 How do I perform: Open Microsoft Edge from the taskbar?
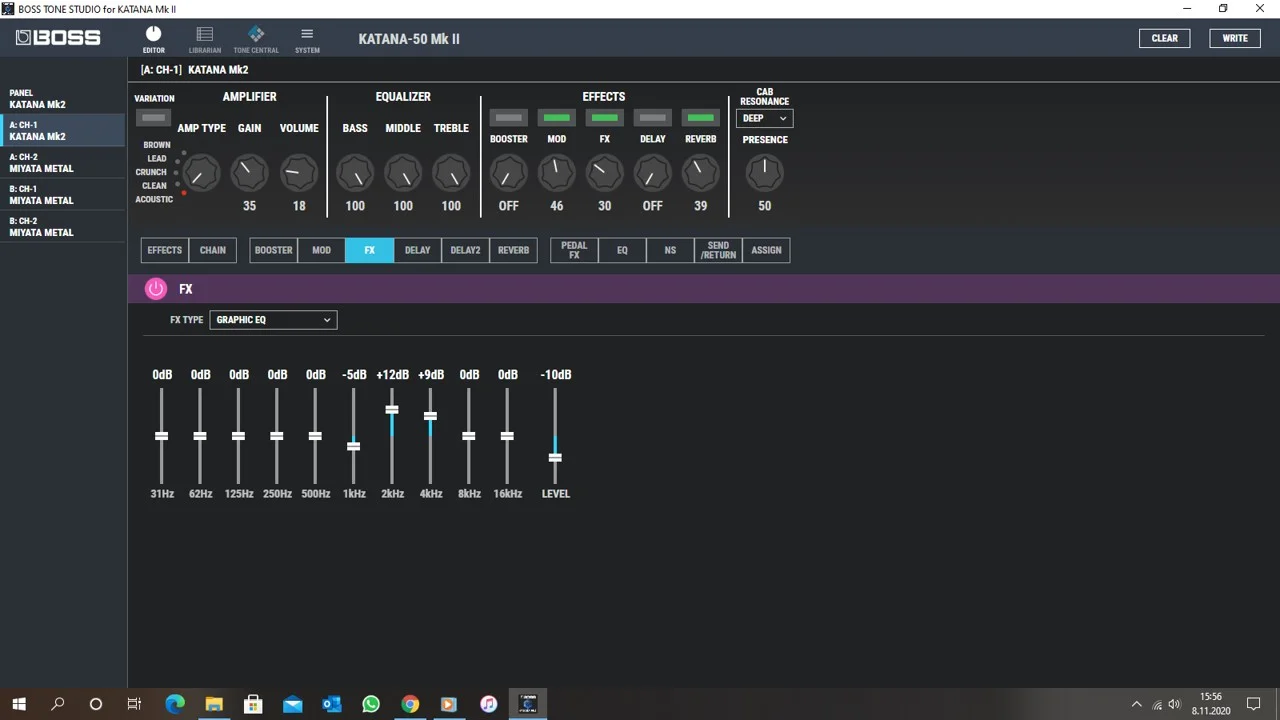coord(175,704)
